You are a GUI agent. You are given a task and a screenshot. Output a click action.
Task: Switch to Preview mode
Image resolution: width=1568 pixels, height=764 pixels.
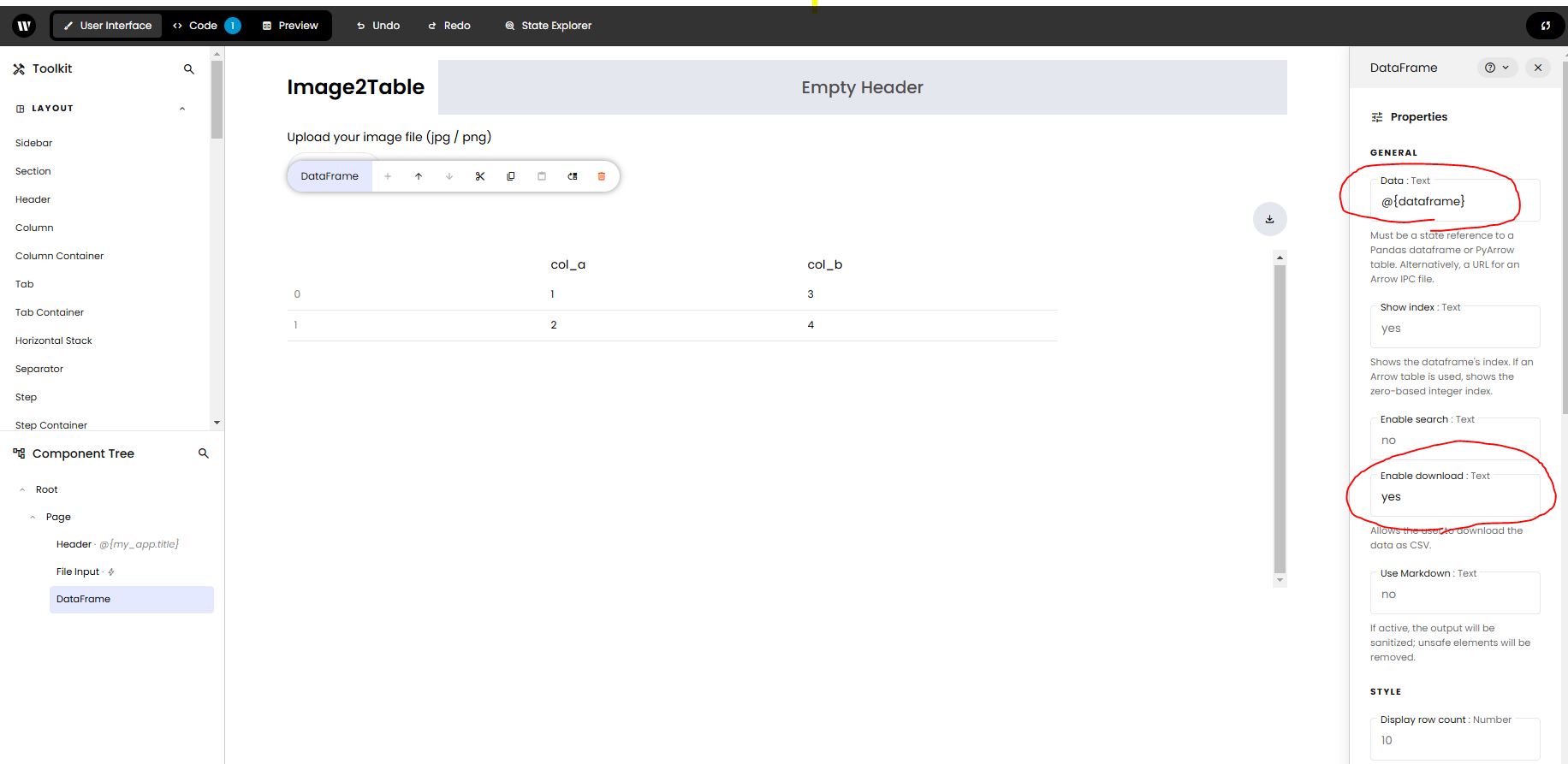pos(290,26)
